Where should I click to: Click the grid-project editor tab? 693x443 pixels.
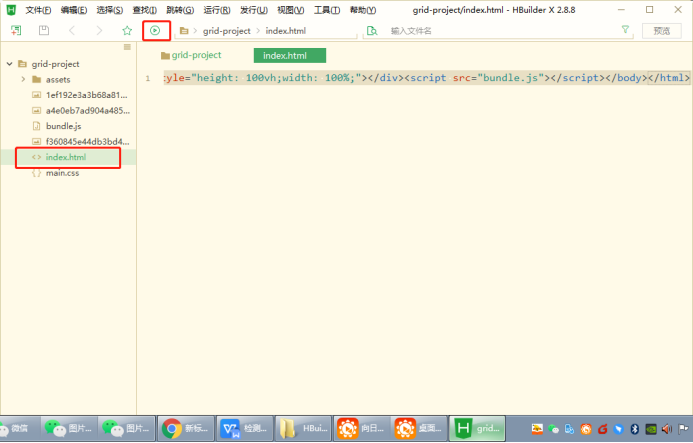click(191, 55)
